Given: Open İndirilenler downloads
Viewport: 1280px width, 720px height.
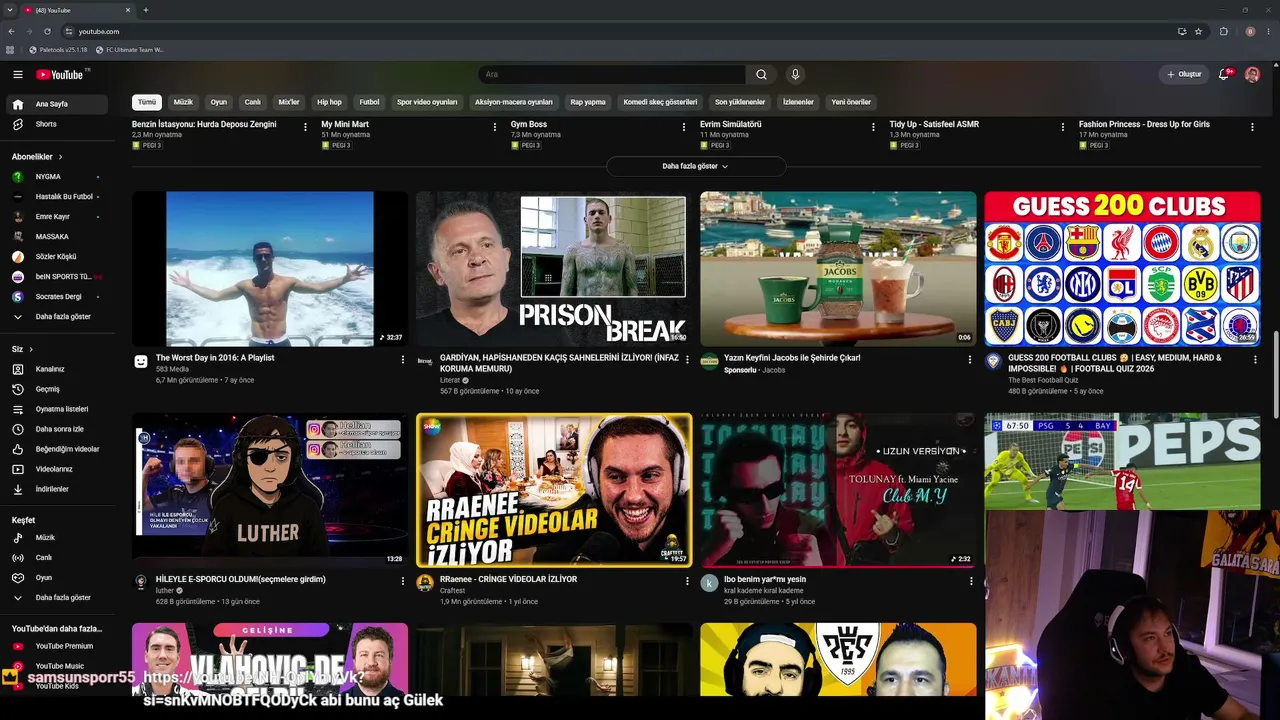Looking at the screenshot, I should tap(56, 489).
